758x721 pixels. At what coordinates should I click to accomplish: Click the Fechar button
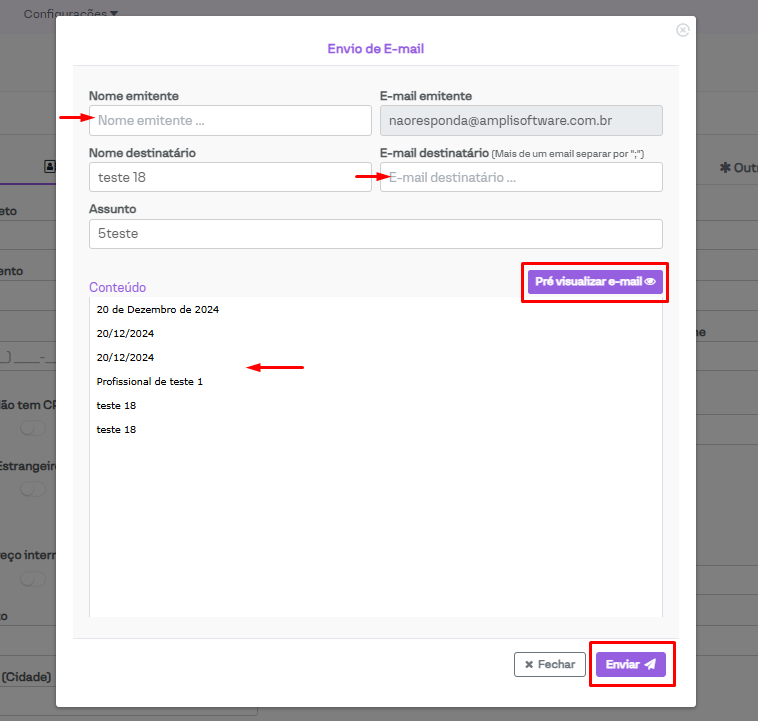click(550, 664)
